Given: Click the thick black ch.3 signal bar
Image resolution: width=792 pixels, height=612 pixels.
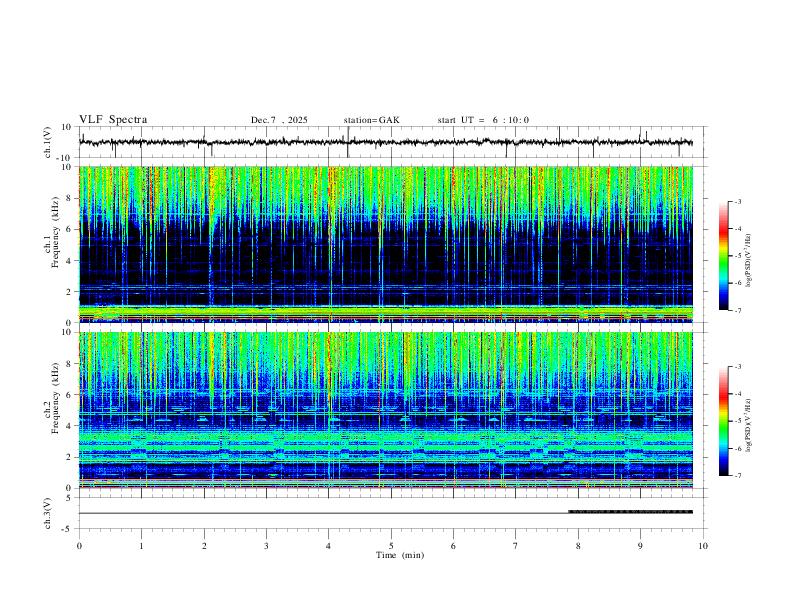Looking at the screenshot, I should (630, 512).
